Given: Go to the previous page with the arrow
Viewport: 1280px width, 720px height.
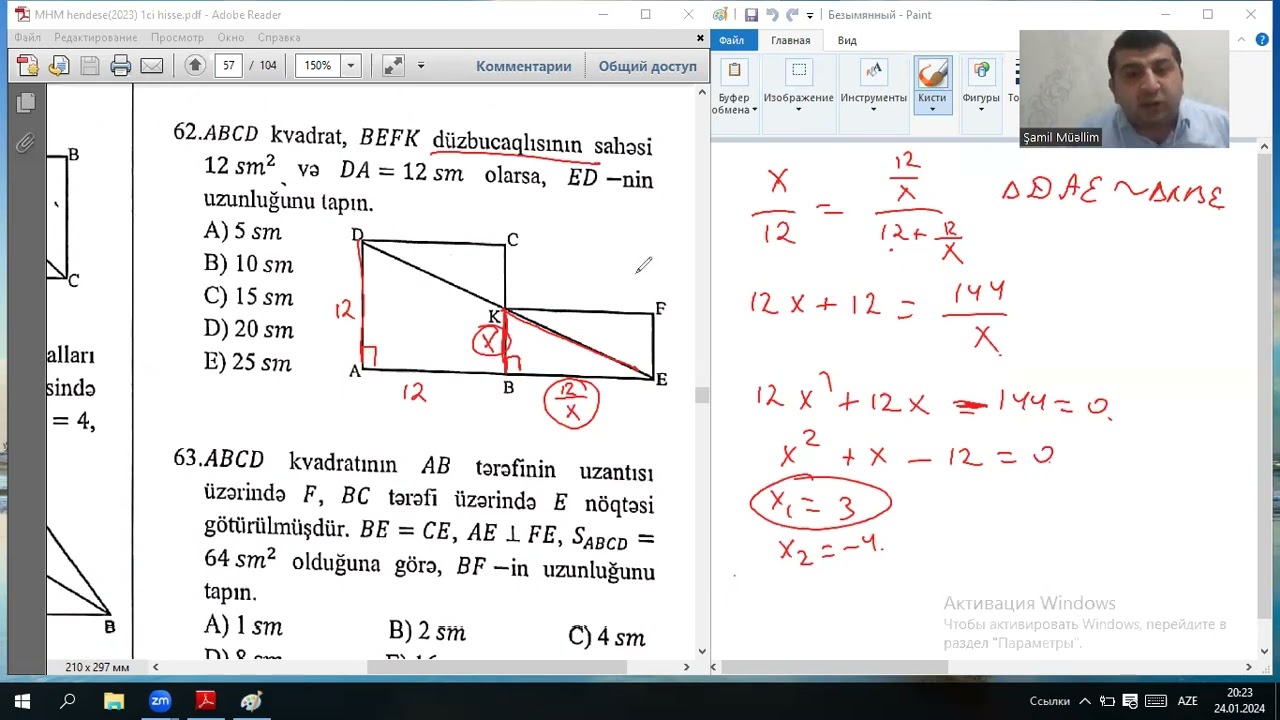Looking at the screenshot, I should (195, 65).
